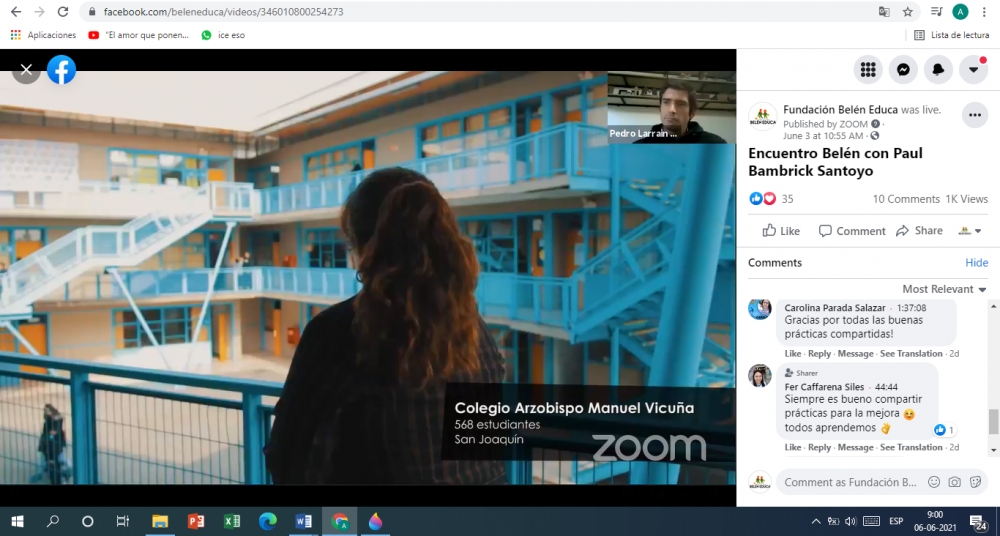
Task: View the like reaction on Fer's comment
Action: pyautogui.click(x=944, y=430)
